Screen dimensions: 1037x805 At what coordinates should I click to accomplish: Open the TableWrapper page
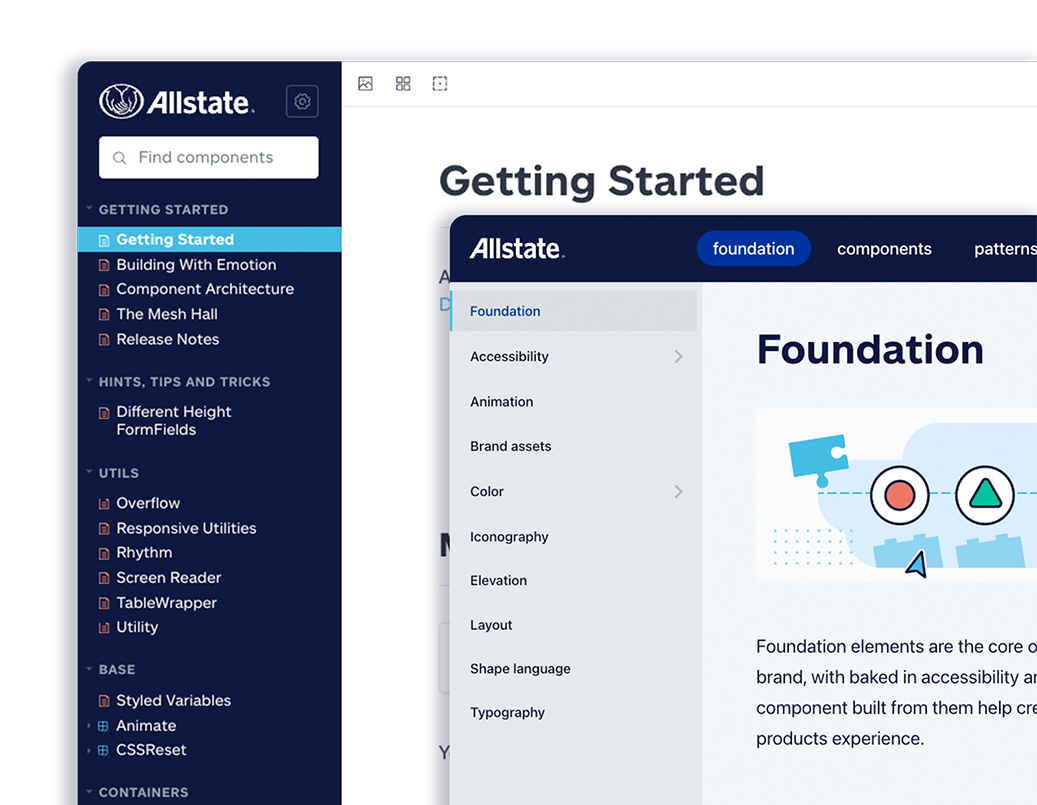pos(167,603)
